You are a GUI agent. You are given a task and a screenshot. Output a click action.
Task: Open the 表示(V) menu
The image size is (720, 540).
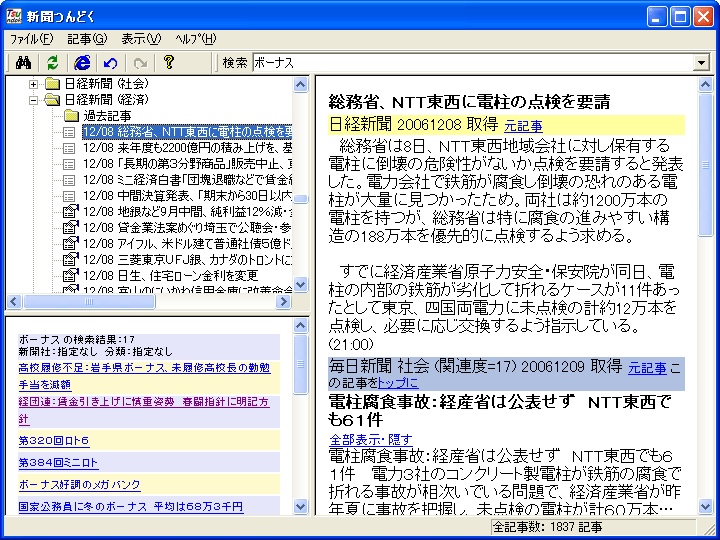coord(141,39)
